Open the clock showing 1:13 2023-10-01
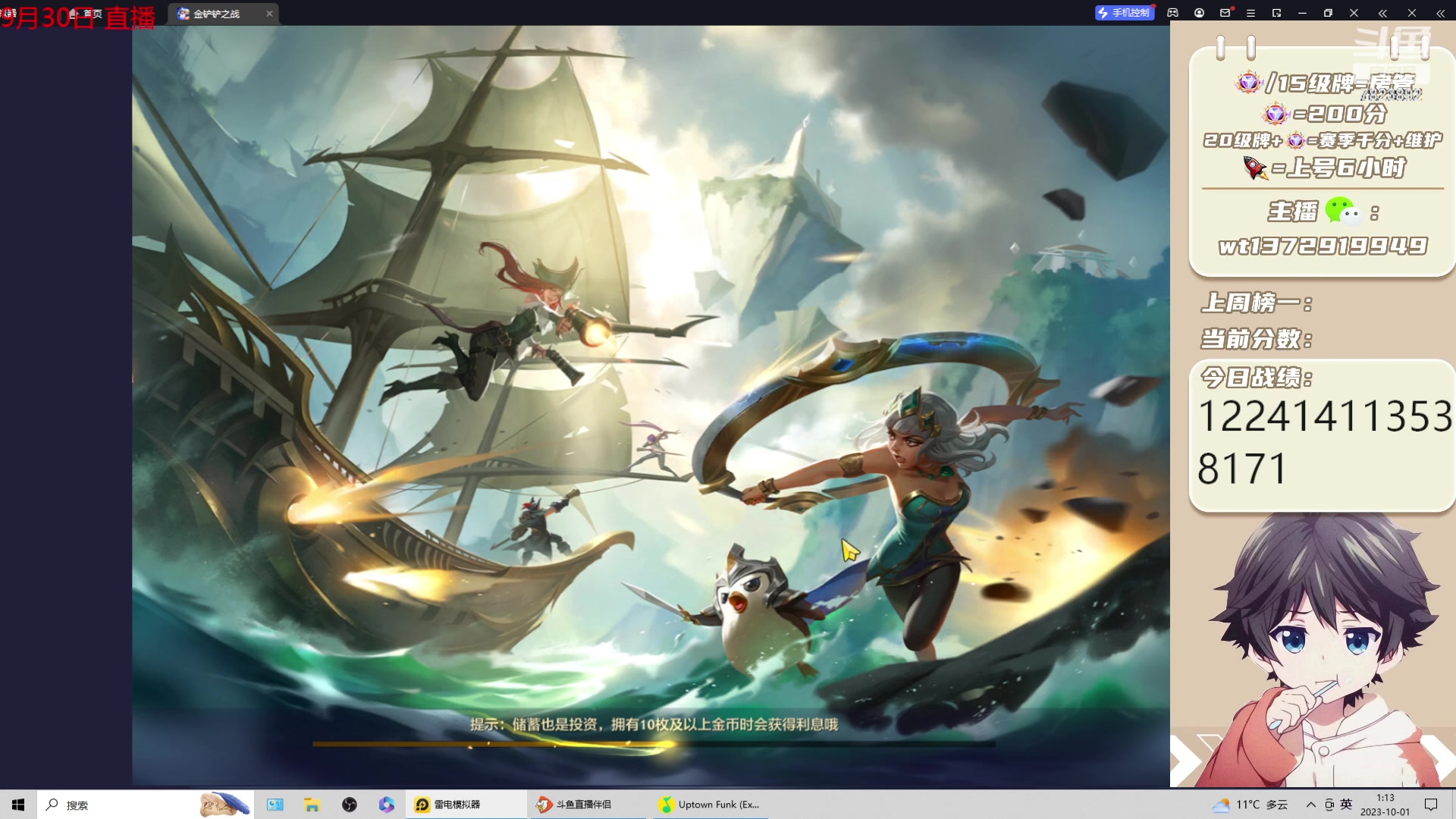Image resolution: width=1456 pixels, height=819 pixels. (1385, 805)
